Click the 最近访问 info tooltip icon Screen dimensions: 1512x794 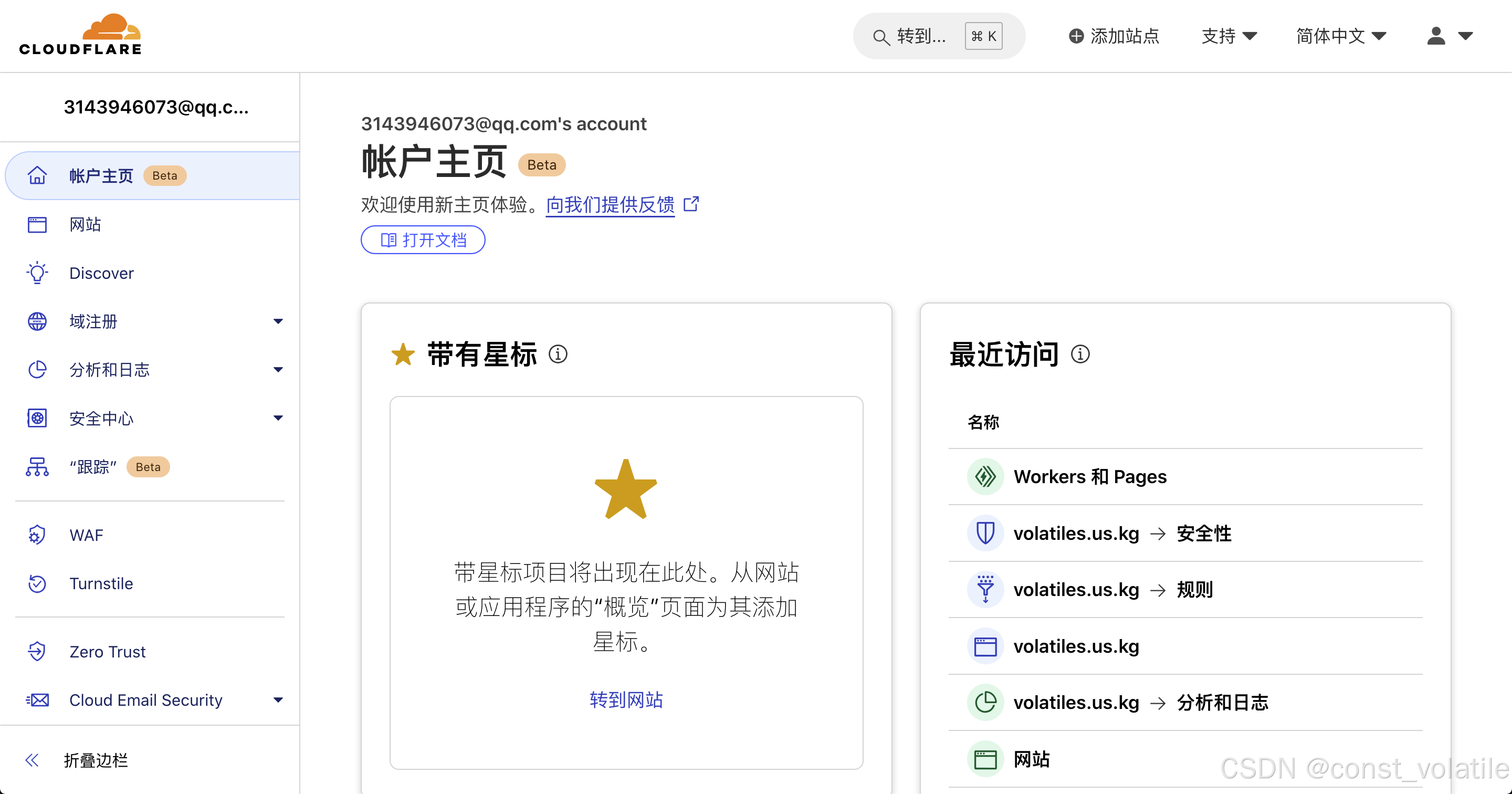[1080, 354]
